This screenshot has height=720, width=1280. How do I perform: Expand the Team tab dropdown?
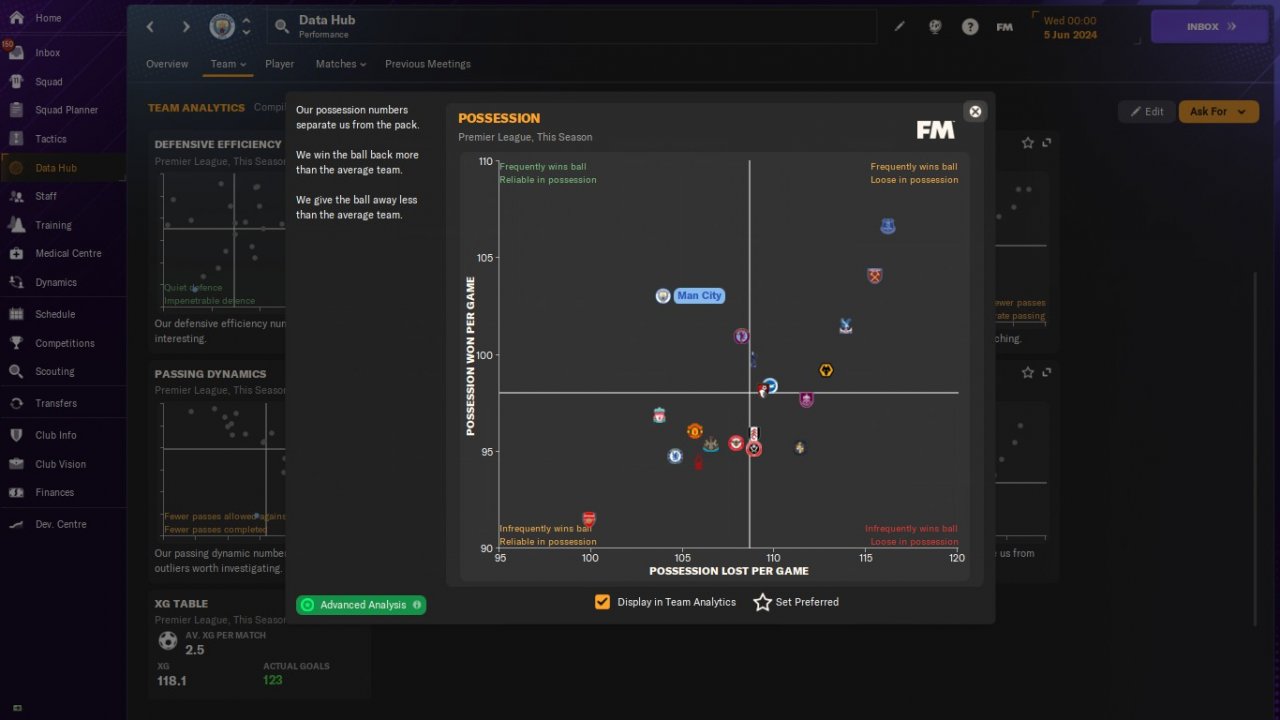click(x=228, y=64)
